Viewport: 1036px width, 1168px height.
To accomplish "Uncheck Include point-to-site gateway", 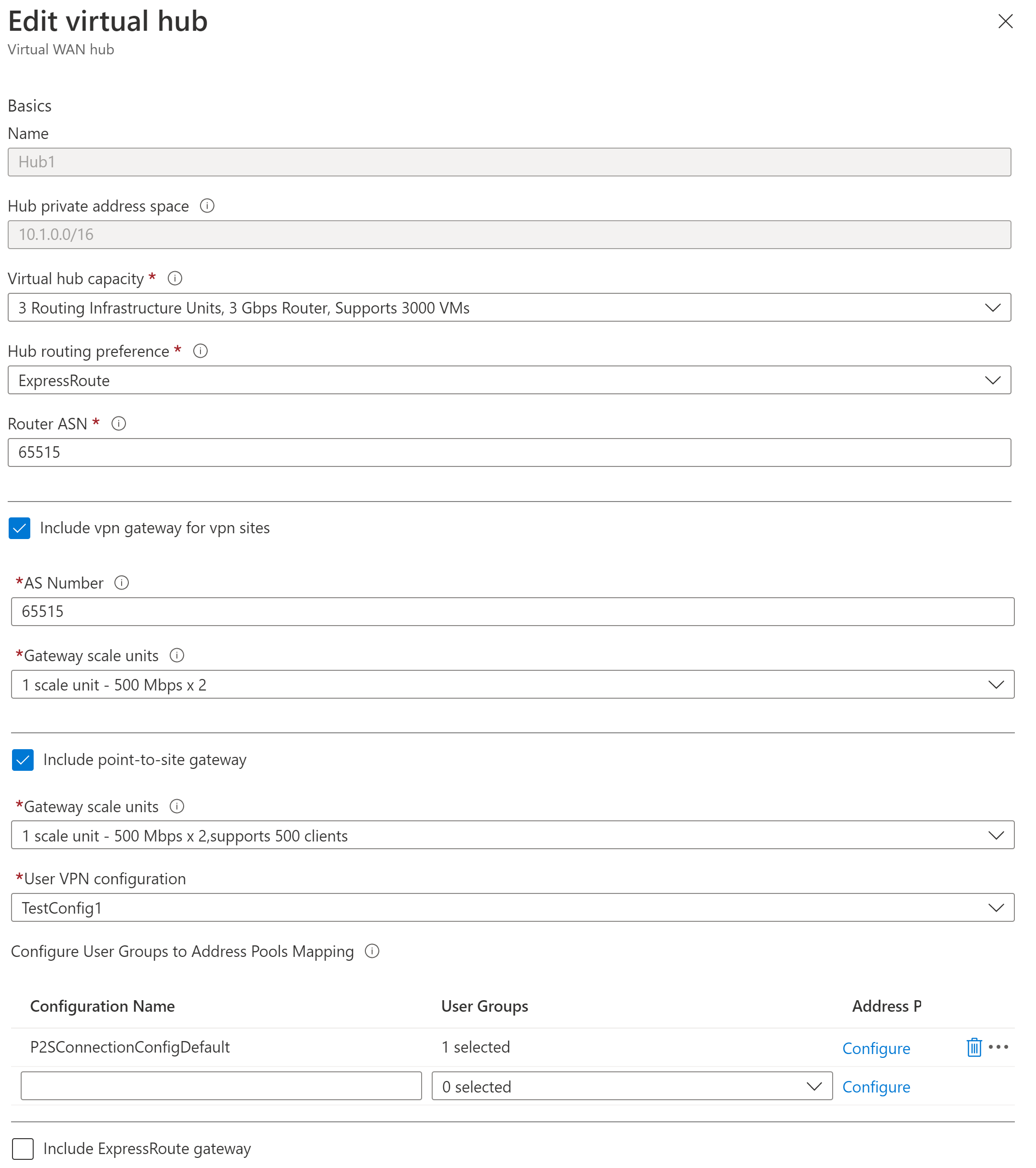I will (x=23, y=760).
